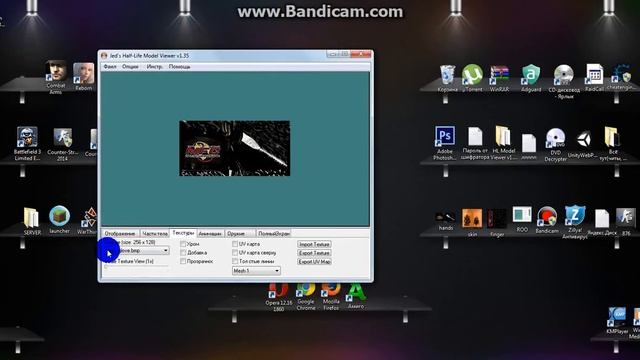
Task: Launch the DVD Decrypter shortcut
Action: 556,145
